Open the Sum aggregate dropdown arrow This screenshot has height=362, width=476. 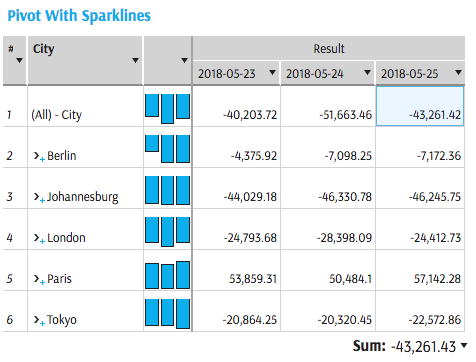pyautogui.click(x=464, y=345)
